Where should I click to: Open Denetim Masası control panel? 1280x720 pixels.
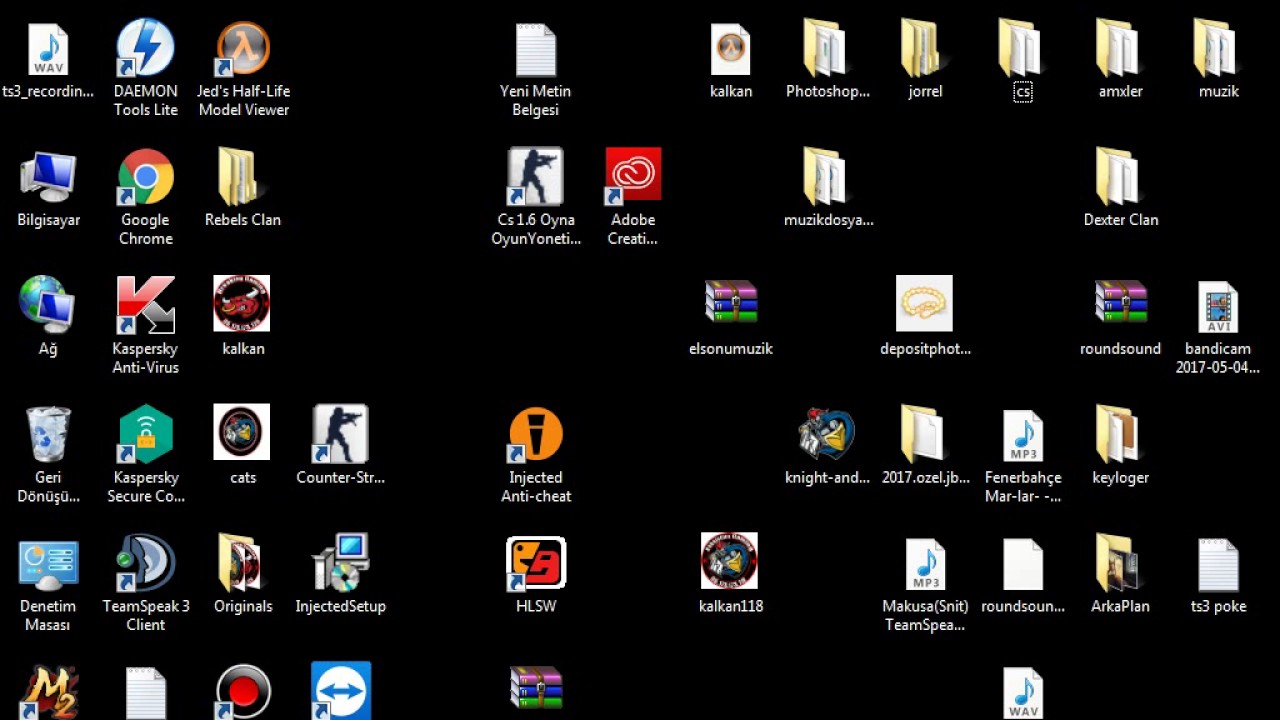click(x=48, y=563)
